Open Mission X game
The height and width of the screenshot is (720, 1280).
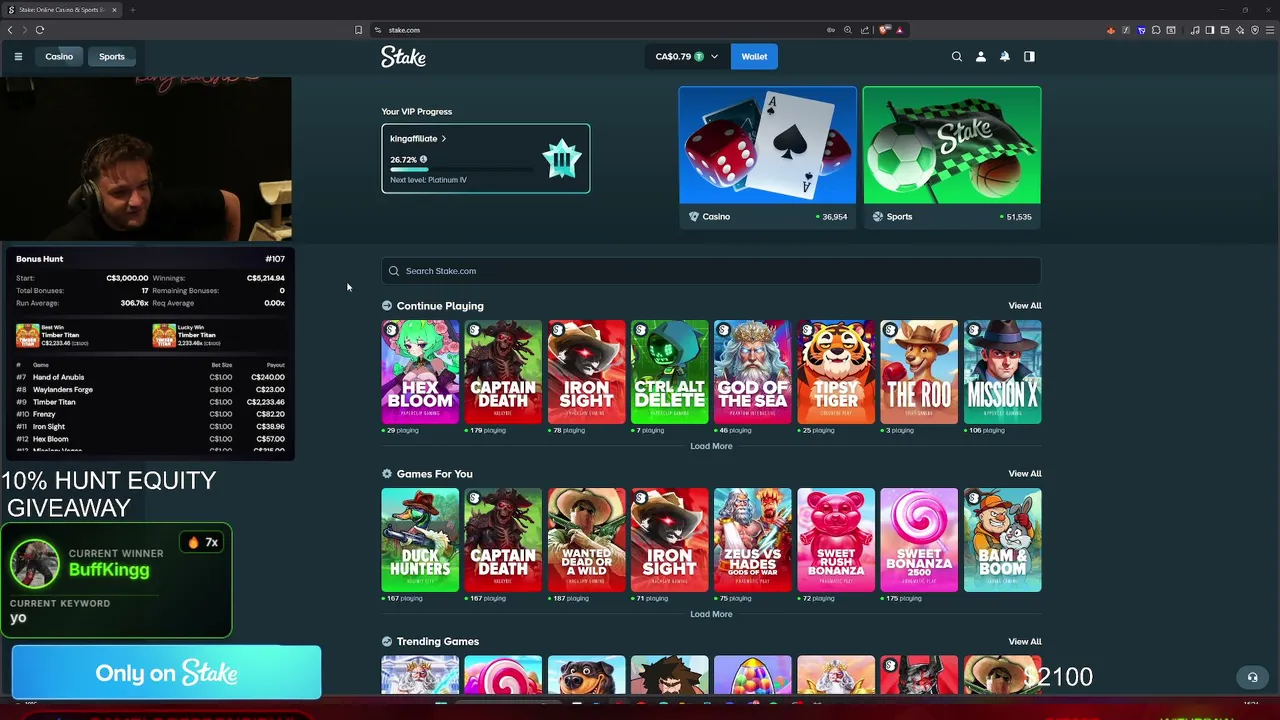click(1002, 372)
